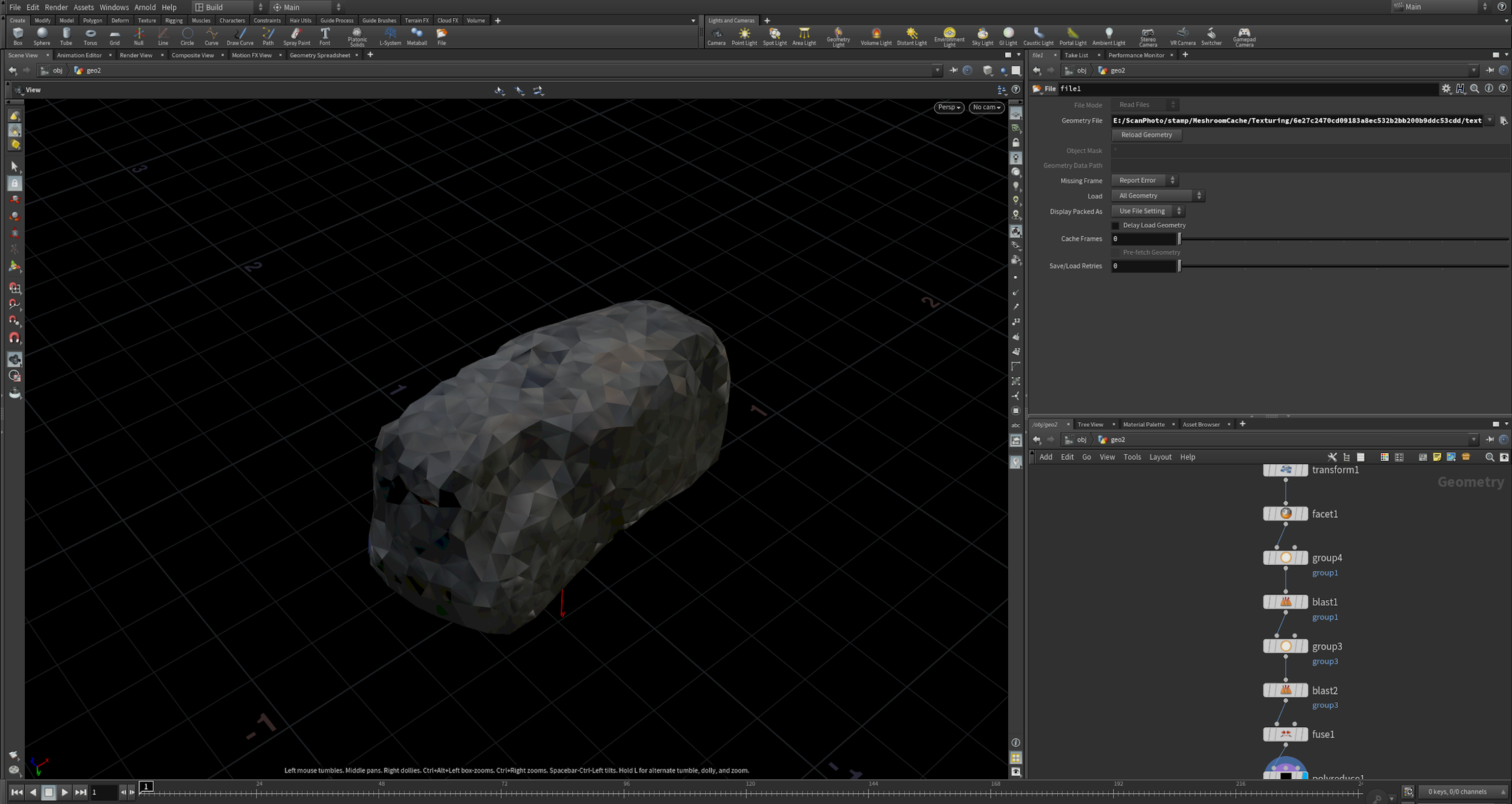
Task: Open the network editor Add menu
Action: coord(1045,457)
